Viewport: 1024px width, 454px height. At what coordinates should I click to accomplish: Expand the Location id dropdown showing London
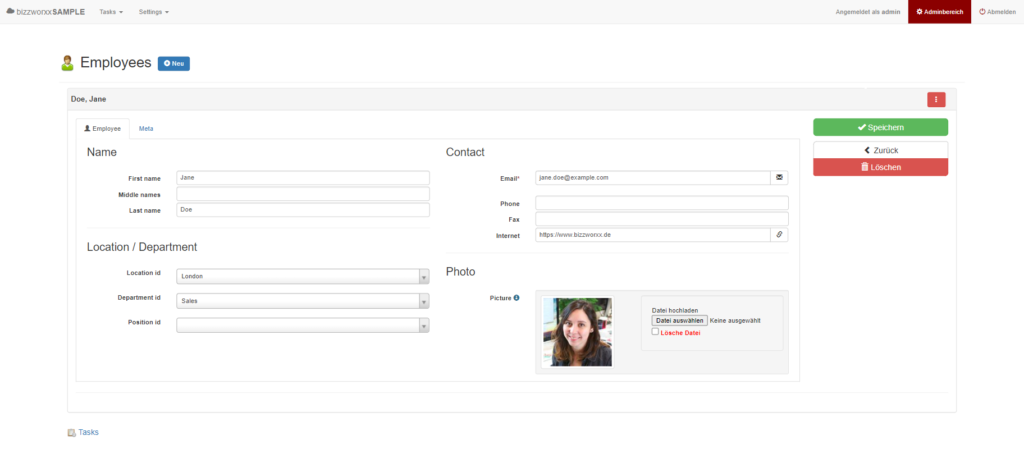coord(303,276)
